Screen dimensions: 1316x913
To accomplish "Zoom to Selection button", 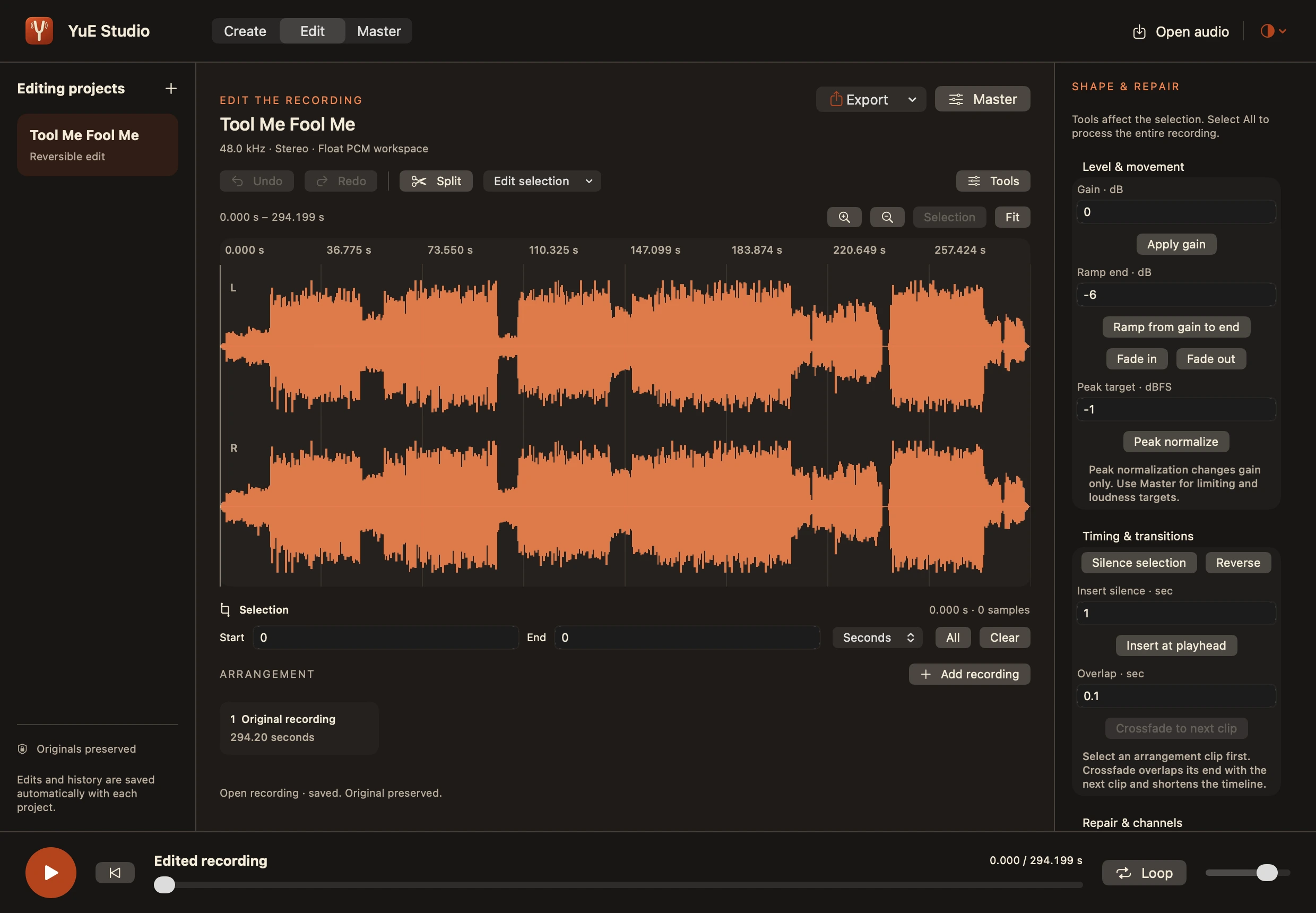I will (x=949, y=218).
